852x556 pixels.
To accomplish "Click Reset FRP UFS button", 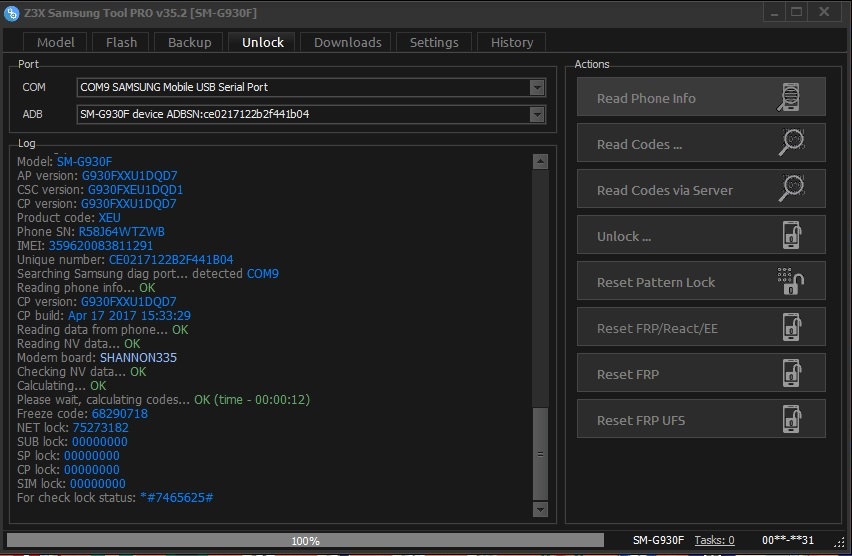I will [x=701, y=418].
